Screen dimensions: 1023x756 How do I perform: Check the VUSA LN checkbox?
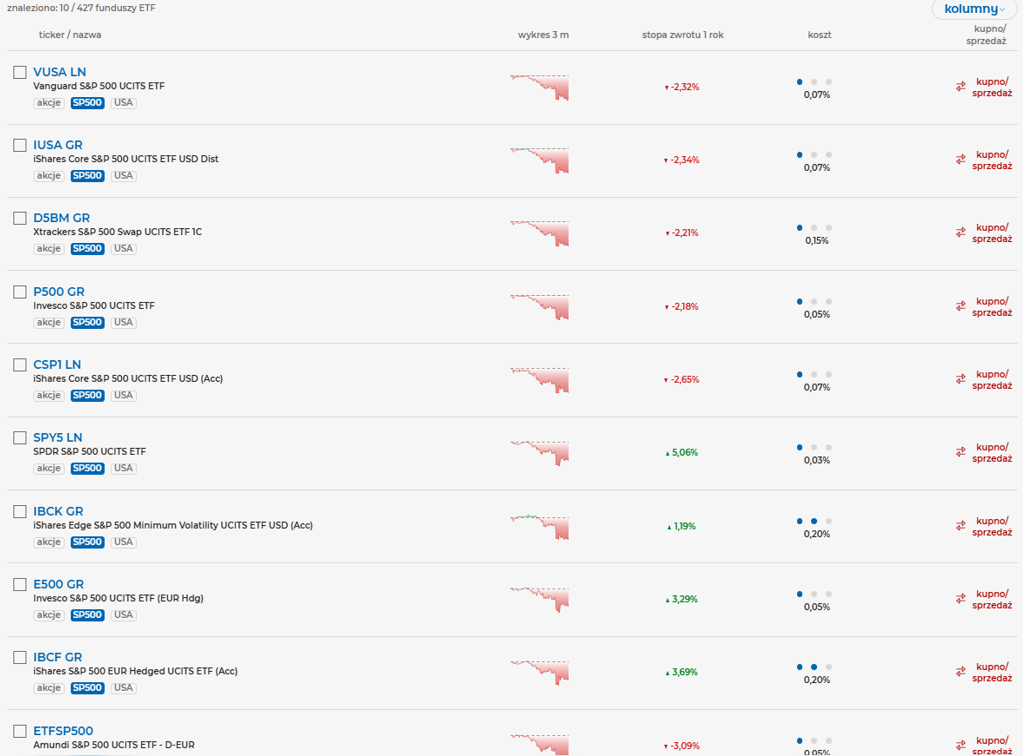coord(20,72)
